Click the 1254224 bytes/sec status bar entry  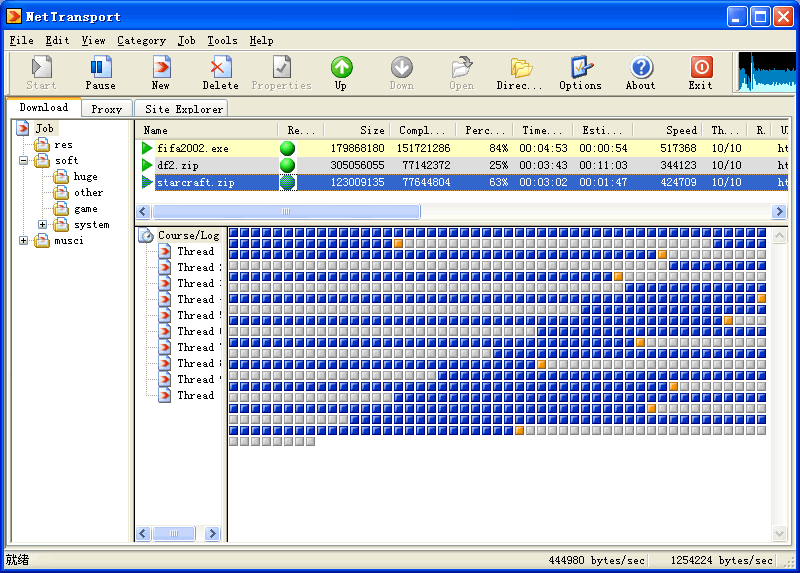(x=721, y=560)
